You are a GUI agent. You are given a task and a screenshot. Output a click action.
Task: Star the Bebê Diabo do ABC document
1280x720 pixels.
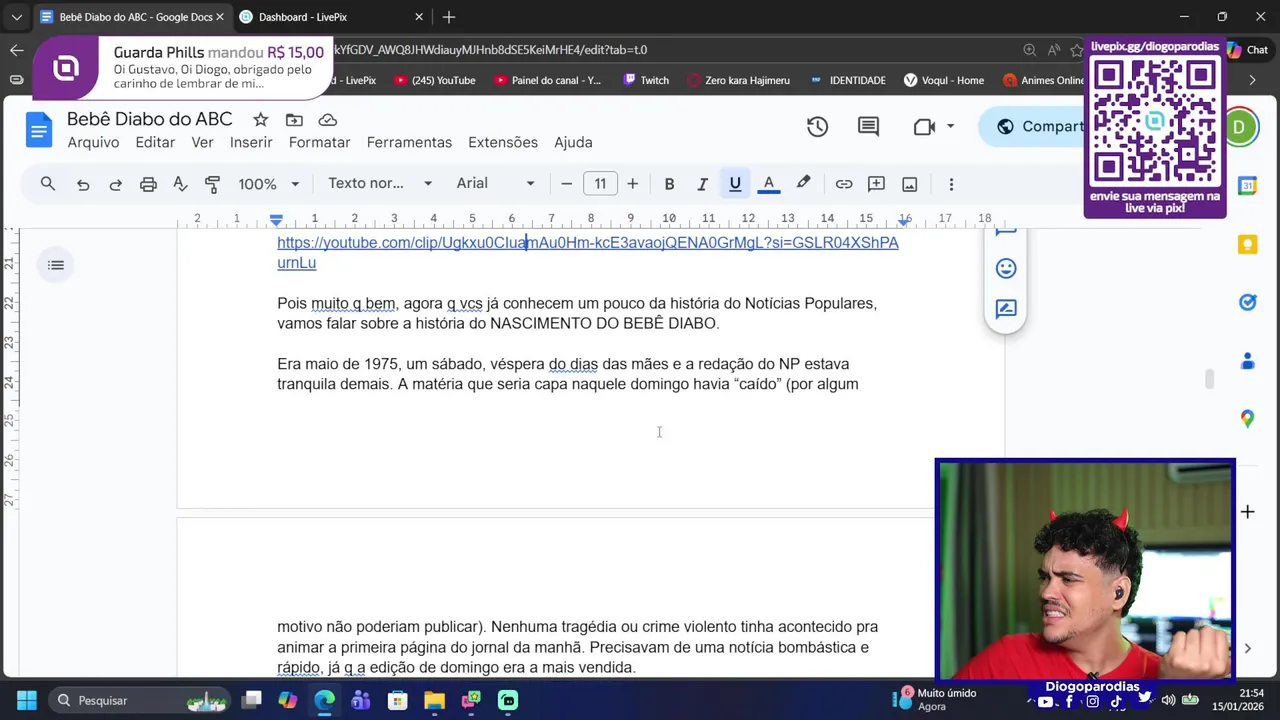(x=260, y=120)
